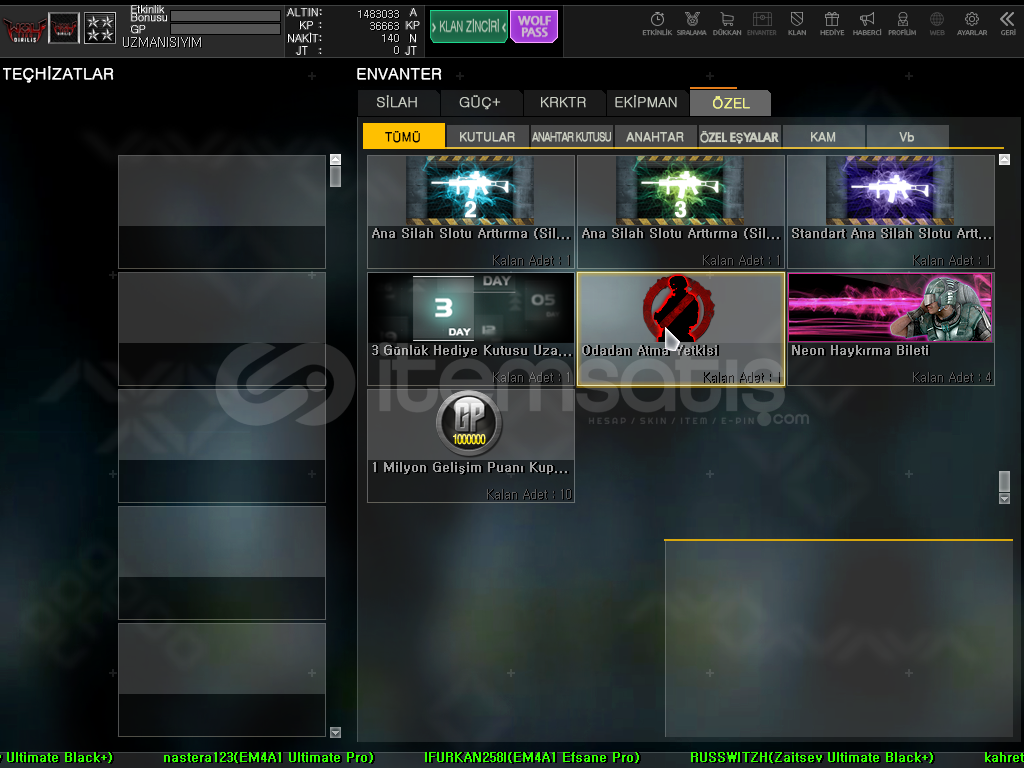
Task: Switch to the Silah tab
Action: pos(397,103)
